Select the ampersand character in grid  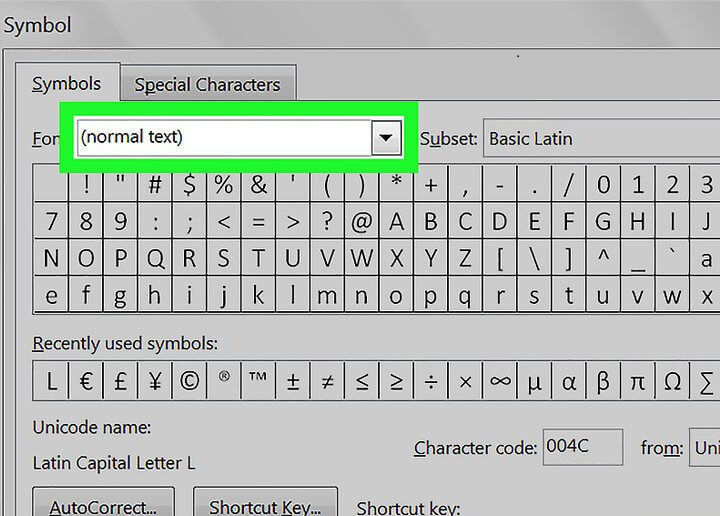tap(258, 185)
